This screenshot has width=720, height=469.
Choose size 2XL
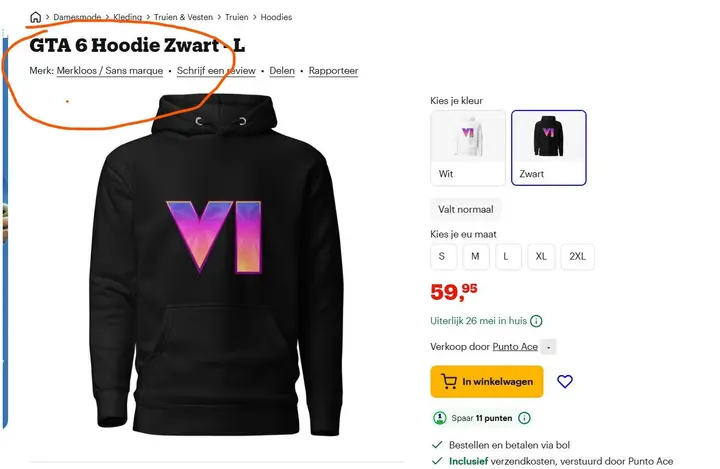click(x=578, y=256)
